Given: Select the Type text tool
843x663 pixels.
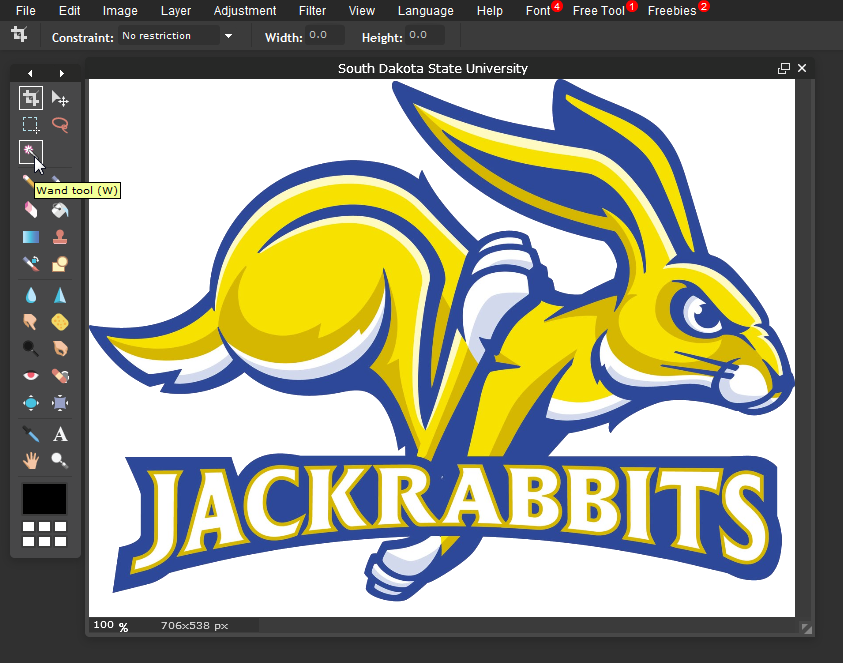Looking at the screenshot, I should [60, 434].
